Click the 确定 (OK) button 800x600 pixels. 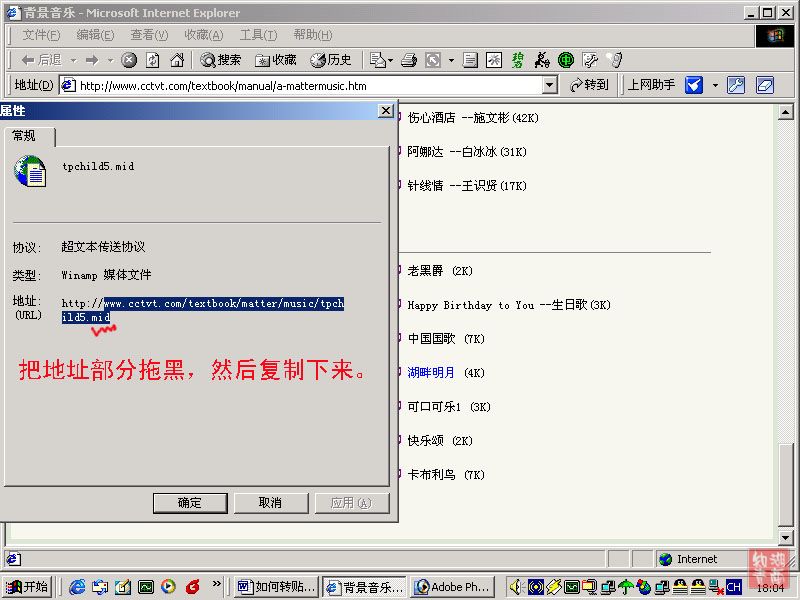click(x=190, y=503)
